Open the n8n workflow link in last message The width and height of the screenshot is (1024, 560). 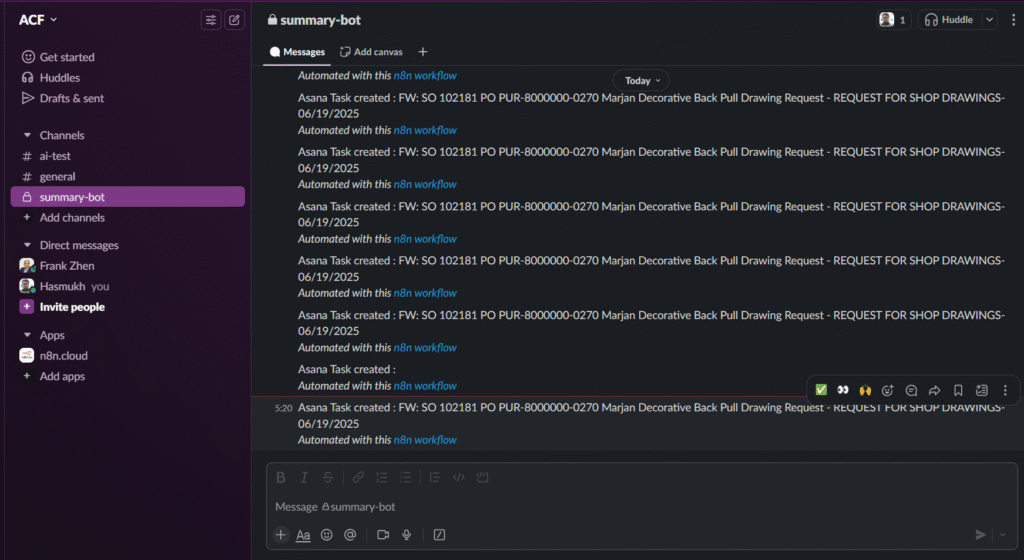pyautogui.click(x=425, y=440)
